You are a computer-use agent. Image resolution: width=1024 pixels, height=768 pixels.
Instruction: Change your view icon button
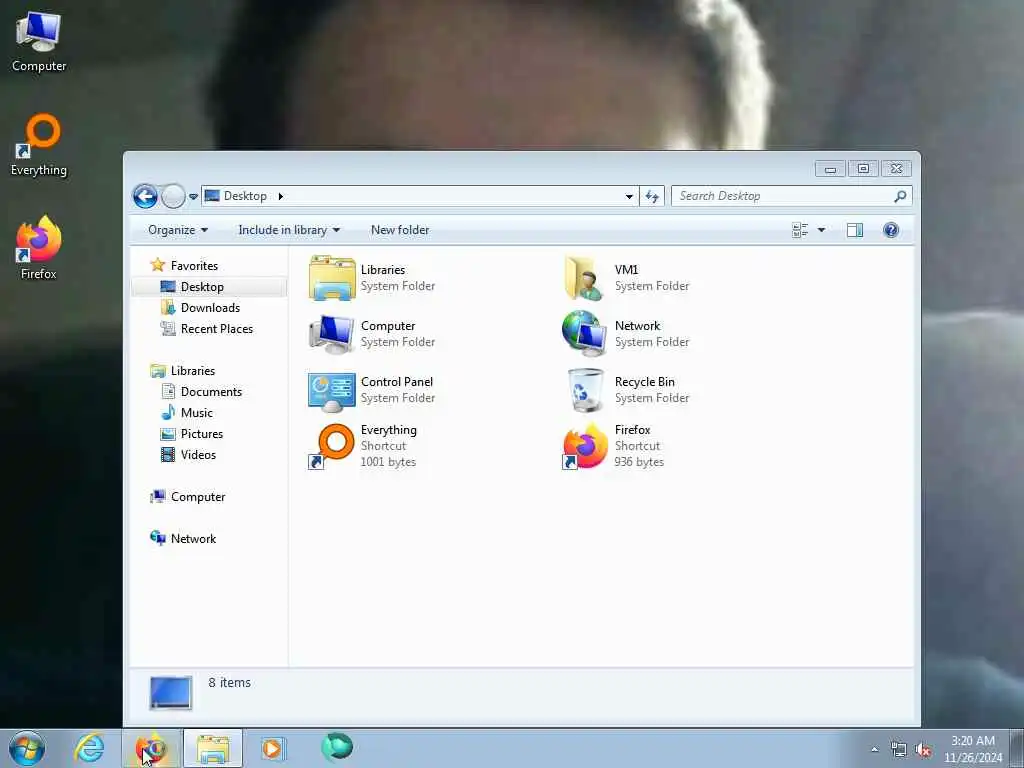tap(800, 230)
